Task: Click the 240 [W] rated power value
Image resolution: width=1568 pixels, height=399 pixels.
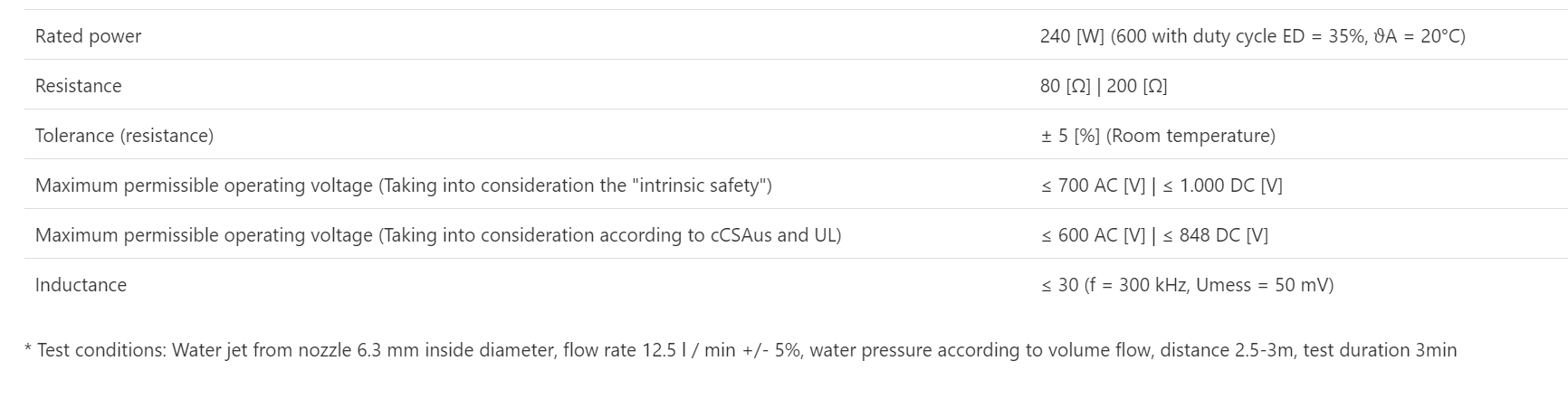Action: click(x=1072, y=36)
